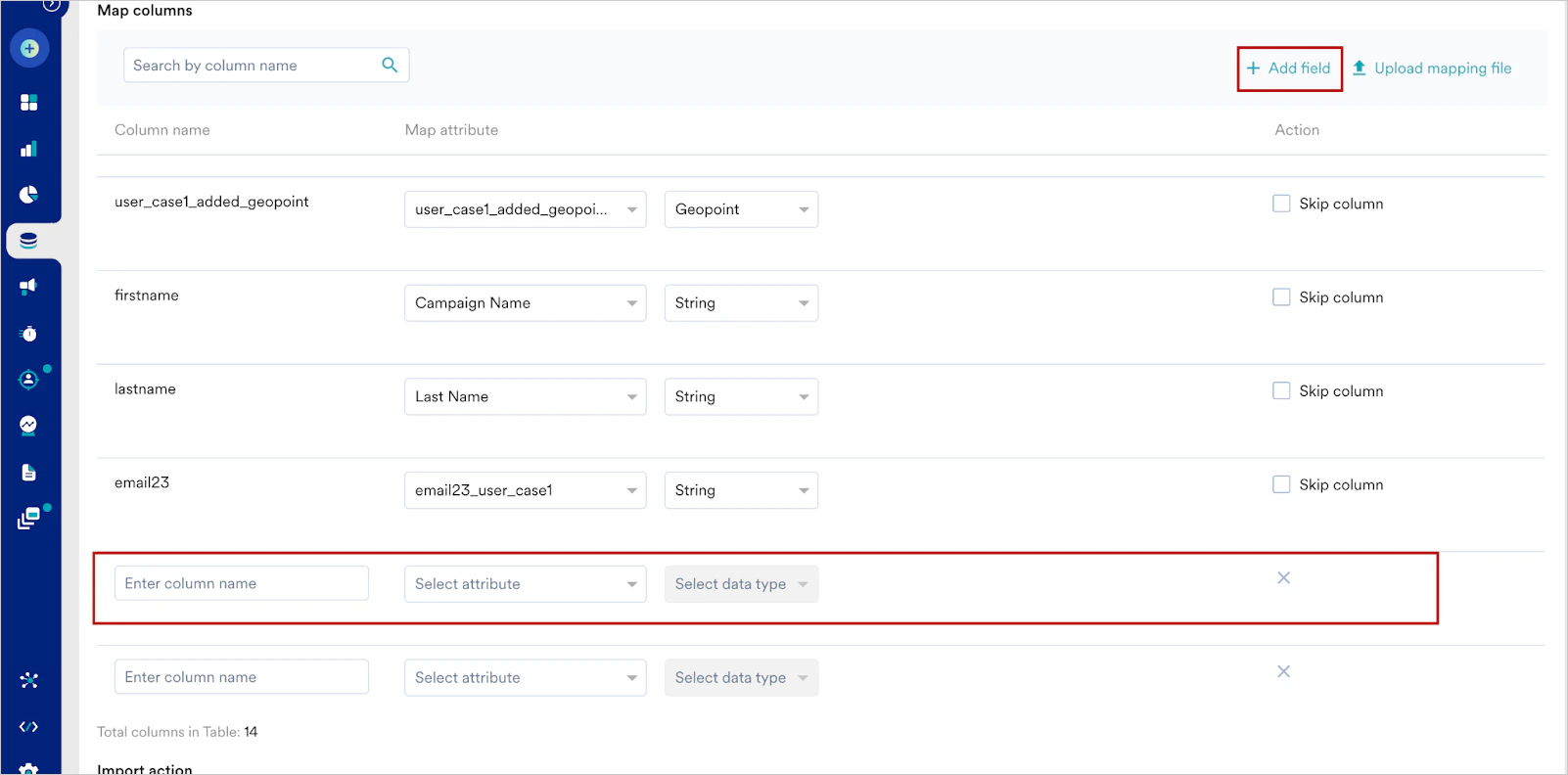Open the code brackets icon in sidebar

click(x=29, y=727)
